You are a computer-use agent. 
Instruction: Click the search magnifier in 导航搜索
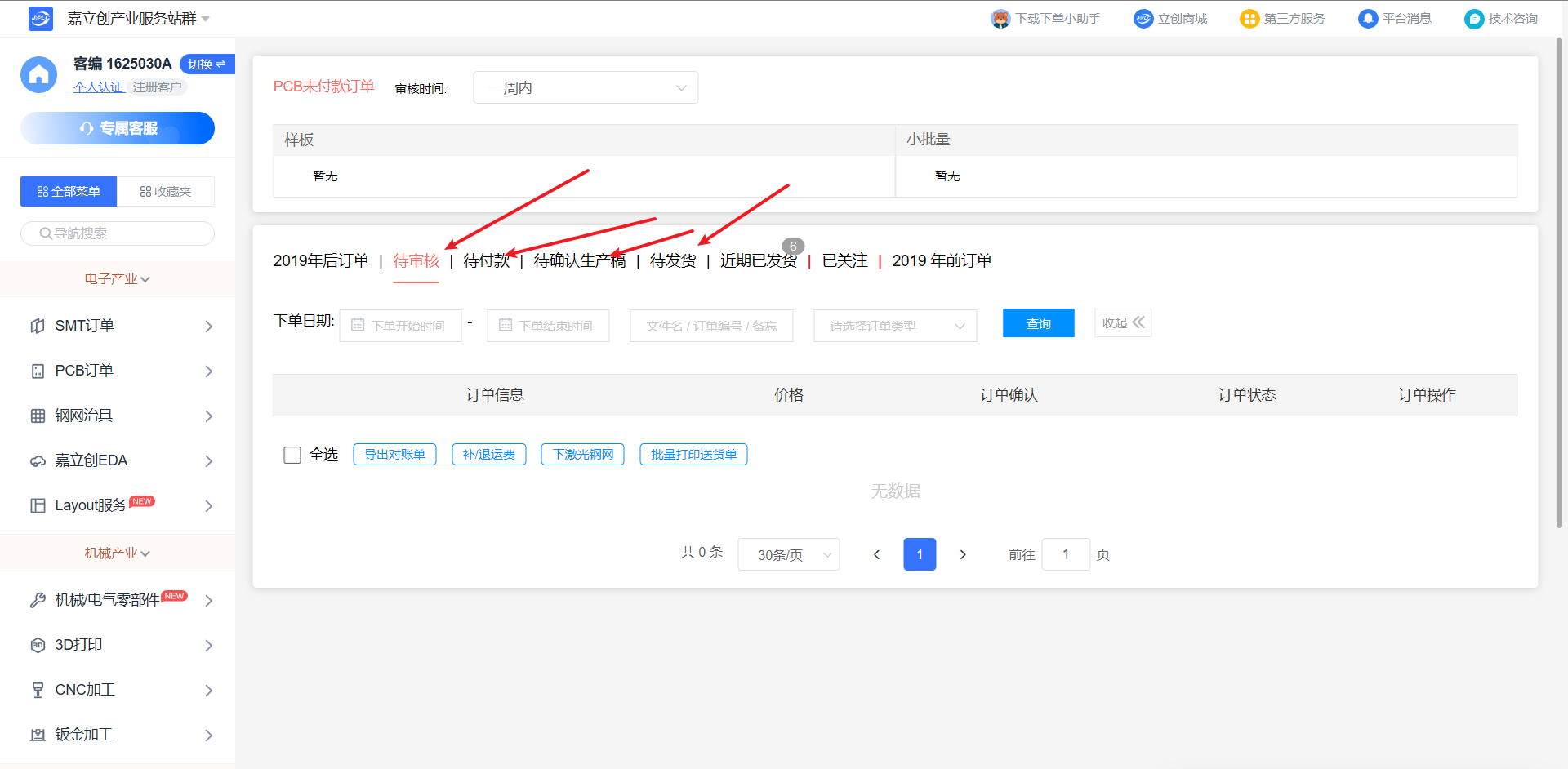click(x=46, y=233)
